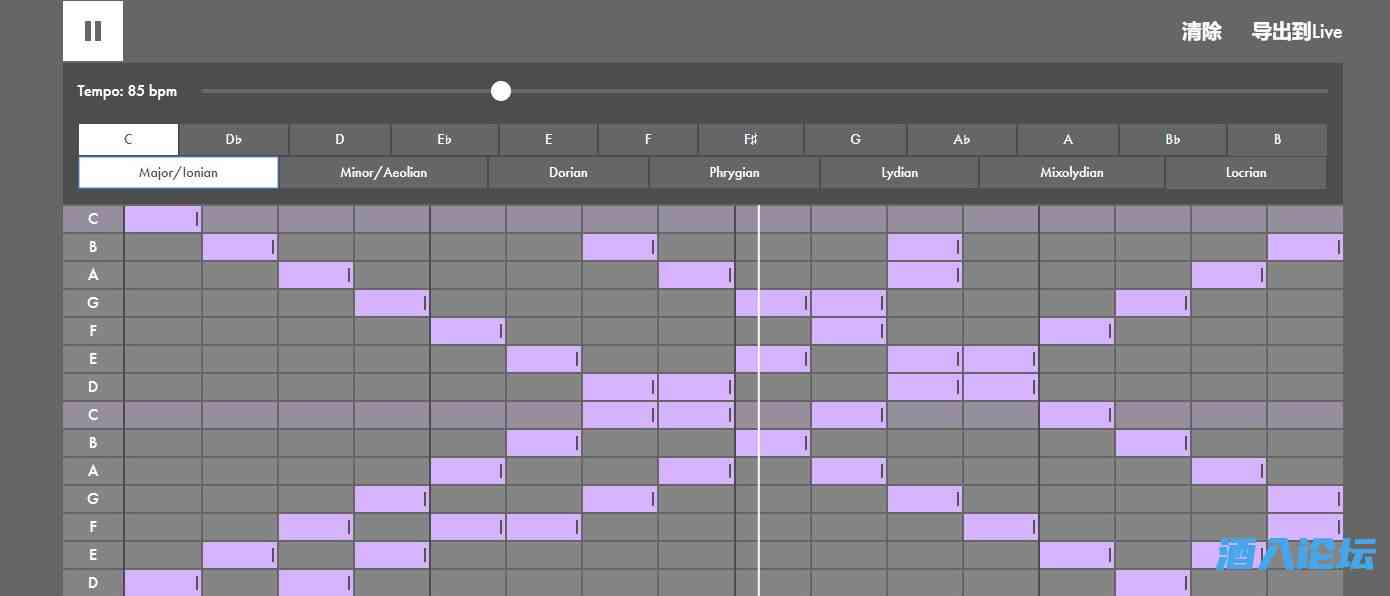Select Minor/Aeolian scale mode

pos(383,172)
